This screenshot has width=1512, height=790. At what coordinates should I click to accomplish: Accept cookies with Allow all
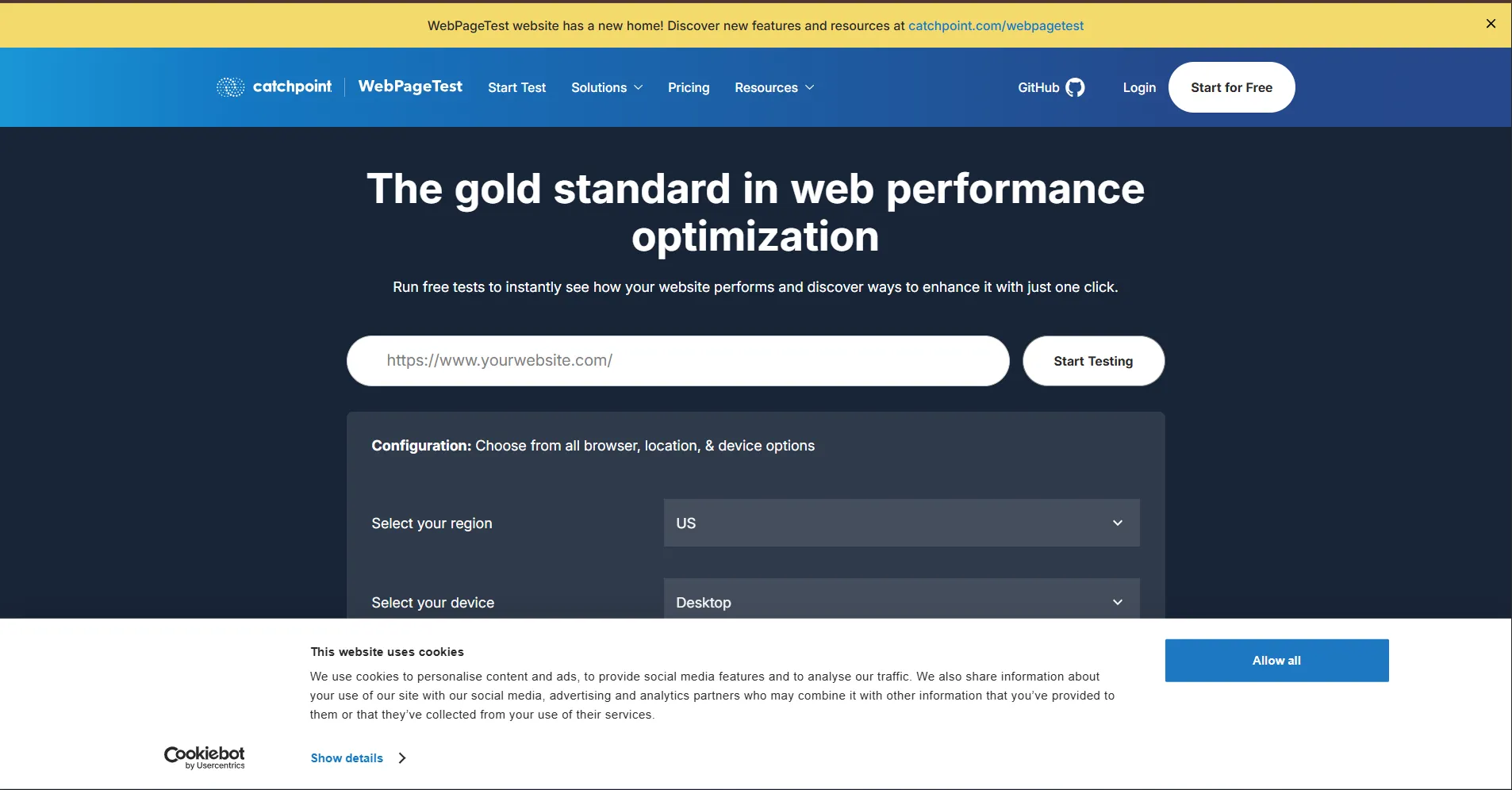click(x=1276, y=660)
